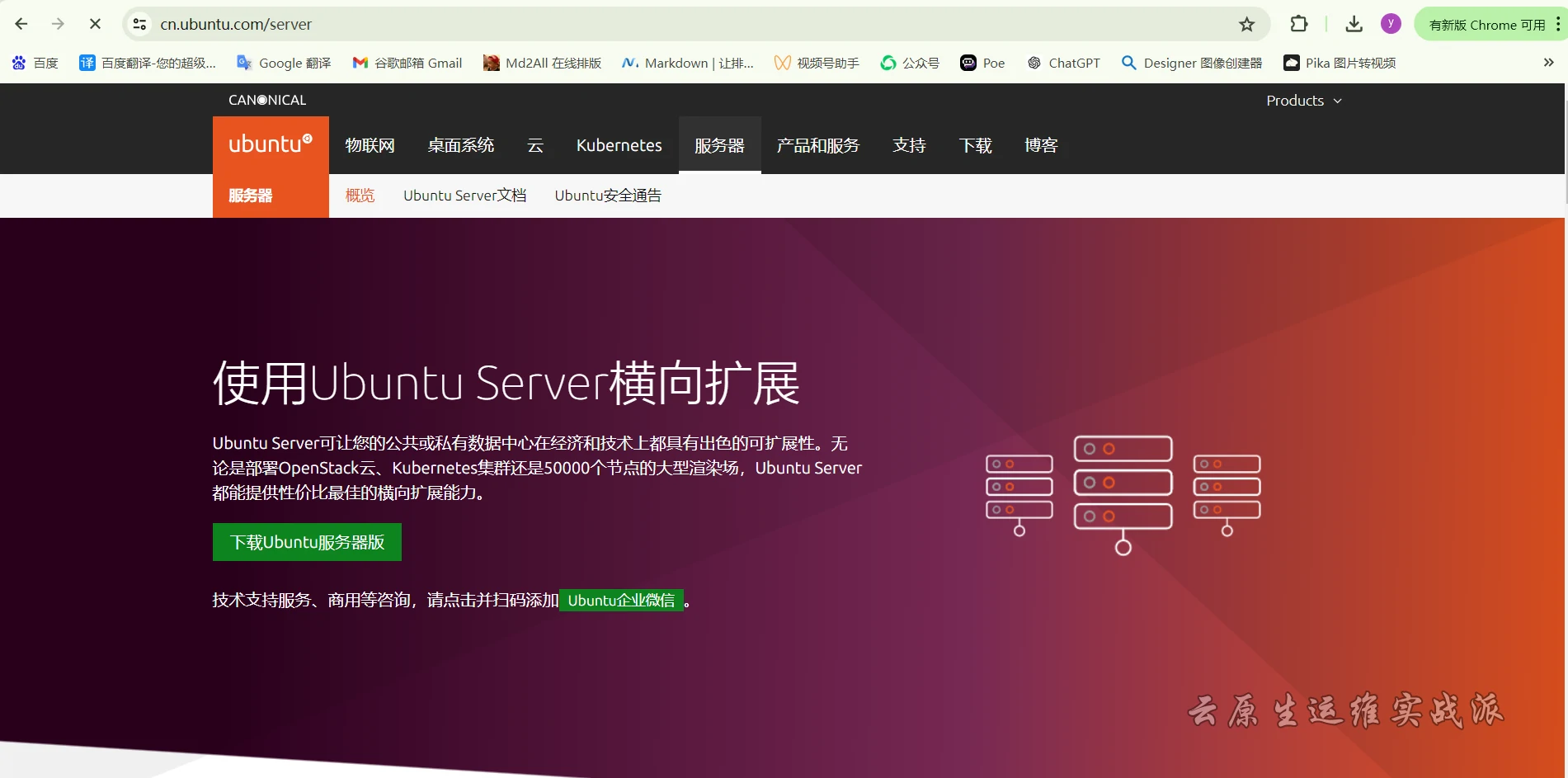Viewport: 1568px width, 778px height.
Task: Open the 桌面系统 nav menu
Action: pos(460,145)
